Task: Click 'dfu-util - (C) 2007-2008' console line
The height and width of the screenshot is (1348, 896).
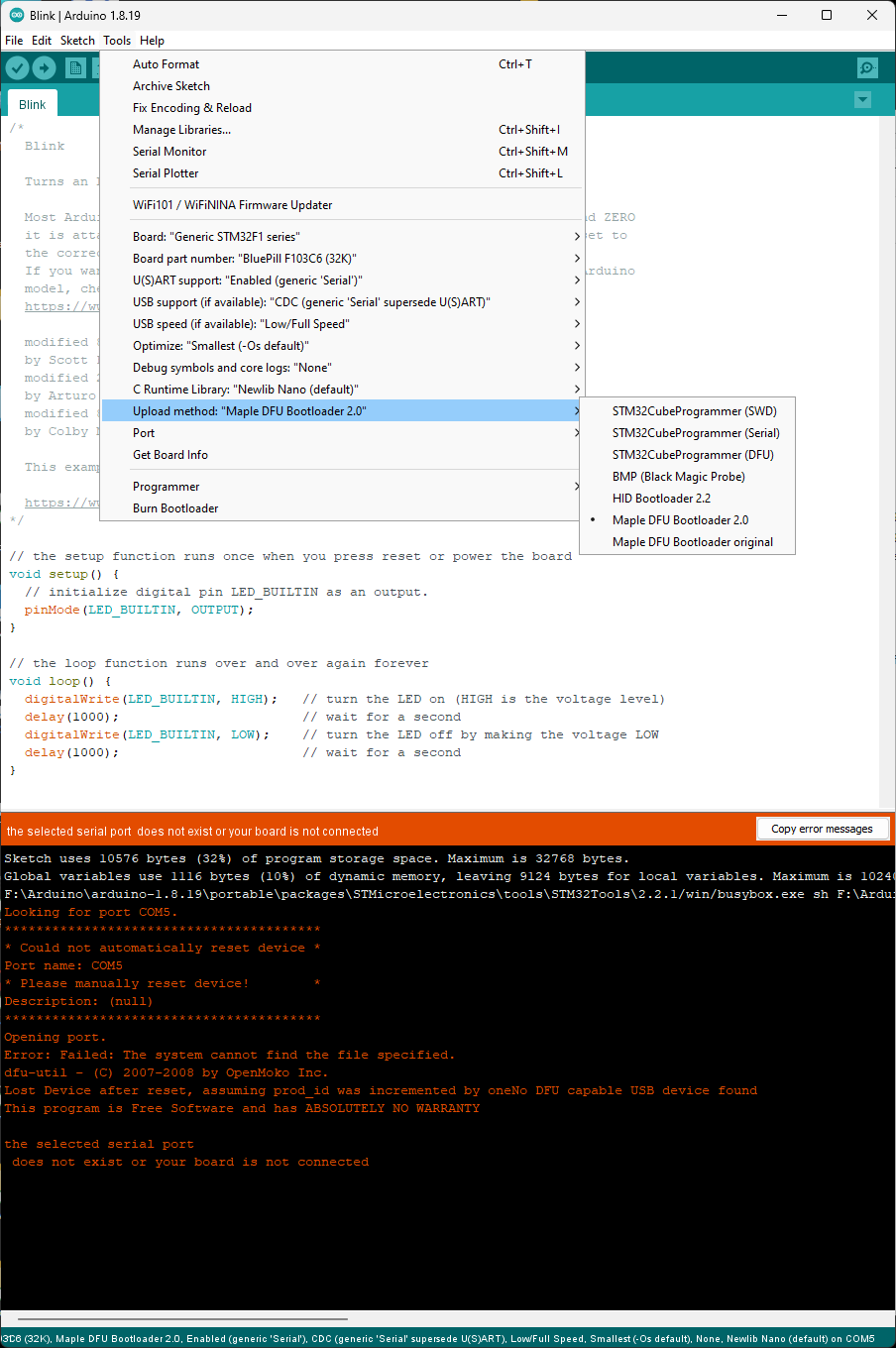Action: [x=166, y=1073]
